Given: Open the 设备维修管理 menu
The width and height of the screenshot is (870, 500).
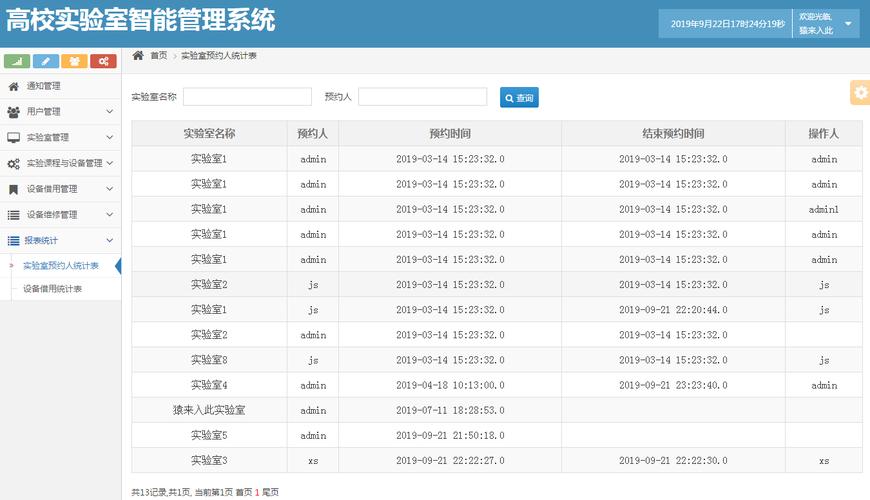Looking at the screenshot, I should [x=60, y=214].
